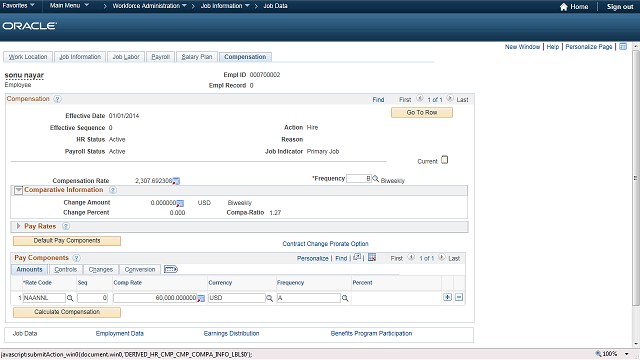Viewport: 640px width, 360px height.
Task: Click Rate Code lookup magnifier
Action: [x=70, y=298]
